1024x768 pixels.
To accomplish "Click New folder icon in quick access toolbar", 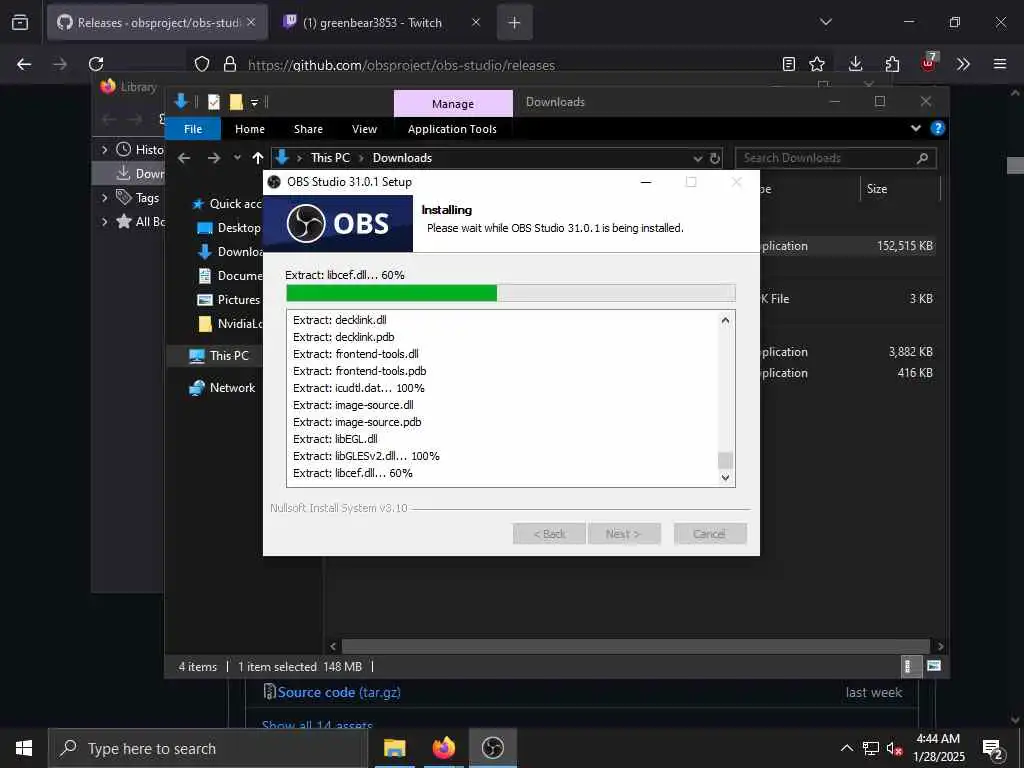I will [236, 102].
